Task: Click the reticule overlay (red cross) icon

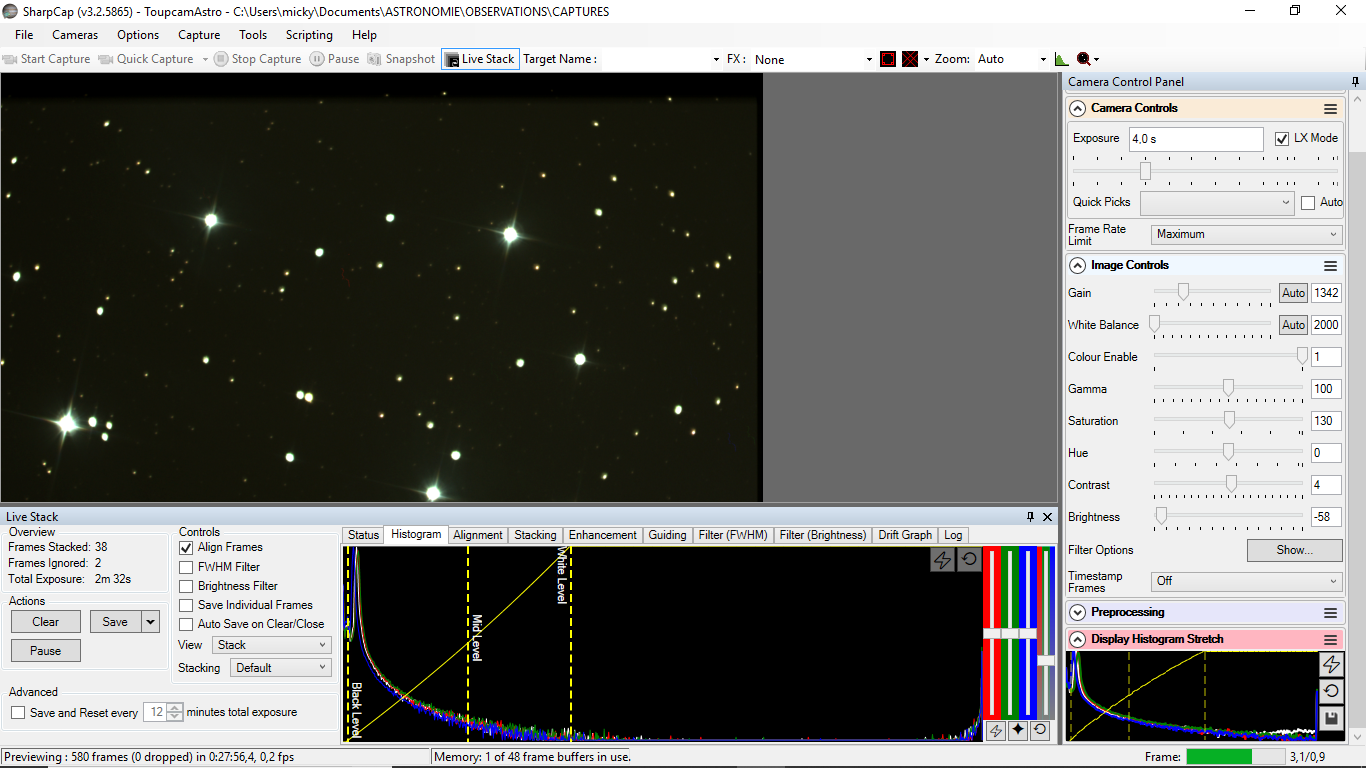Action: (910, 59)
